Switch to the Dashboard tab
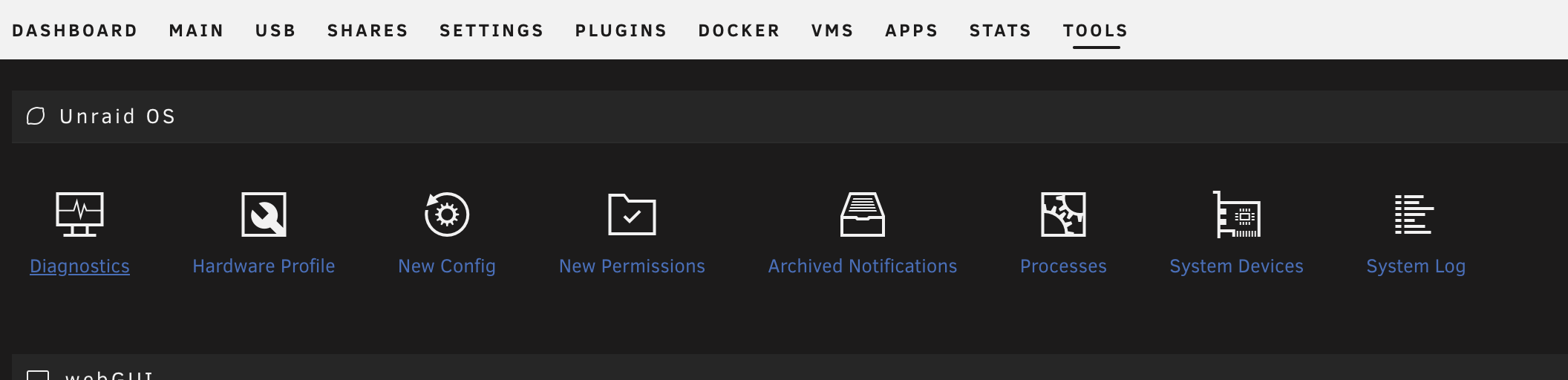 75,30
